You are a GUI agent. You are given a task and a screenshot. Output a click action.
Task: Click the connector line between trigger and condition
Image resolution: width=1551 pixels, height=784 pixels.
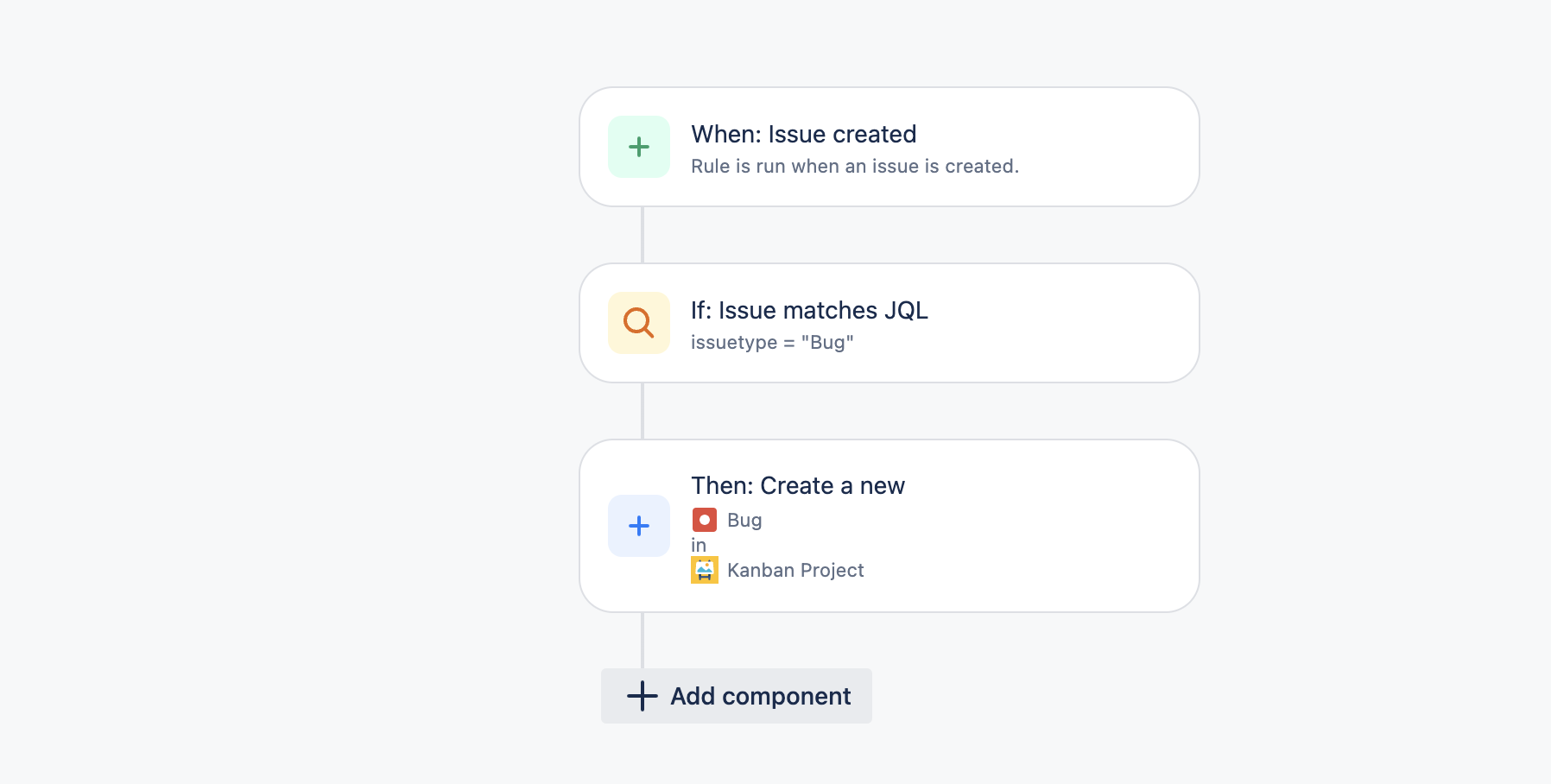(x=642, y=235)
